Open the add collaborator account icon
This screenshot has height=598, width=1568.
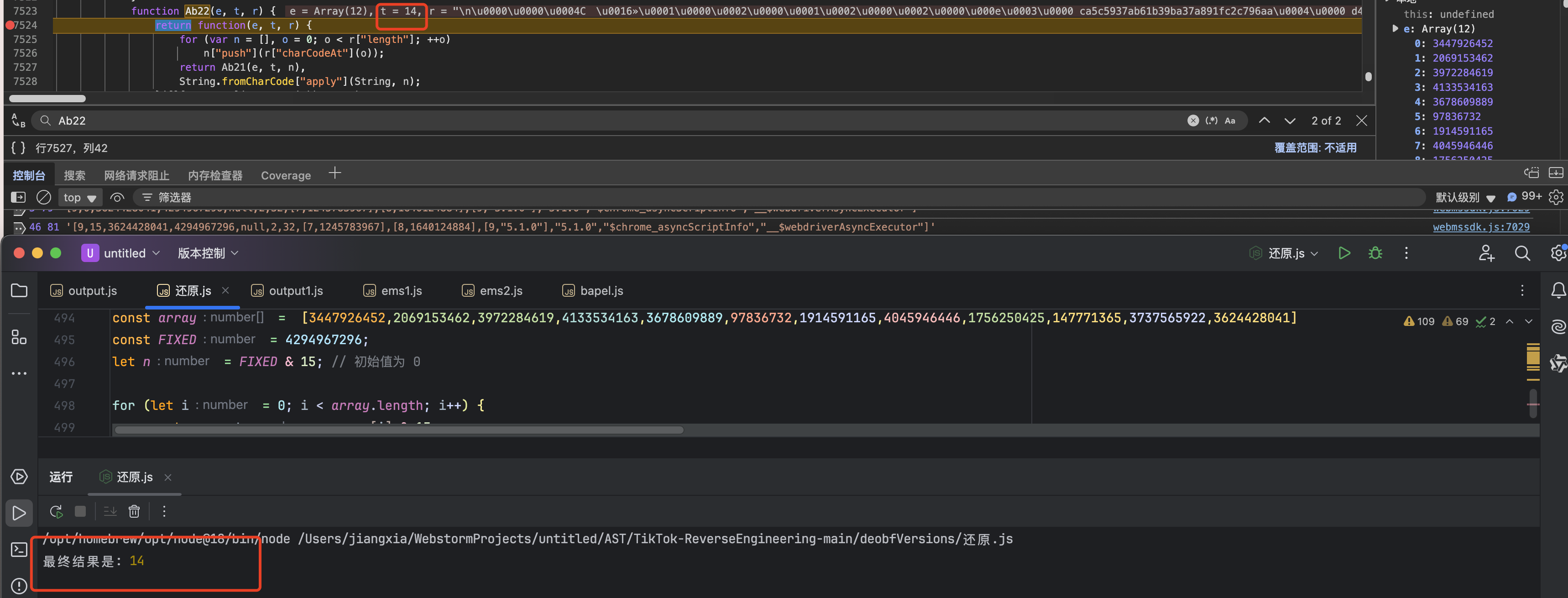point(1486,253)
